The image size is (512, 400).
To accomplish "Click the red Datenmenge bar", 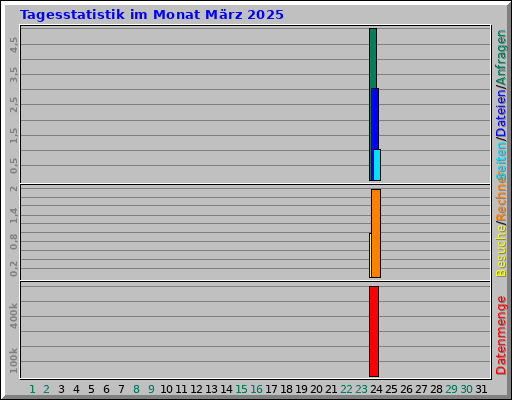I will [x=374, y=331].
